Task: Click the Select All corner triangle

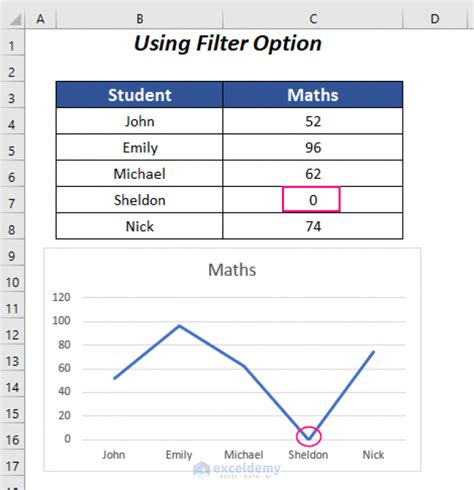Action: (x=15, y=19)
